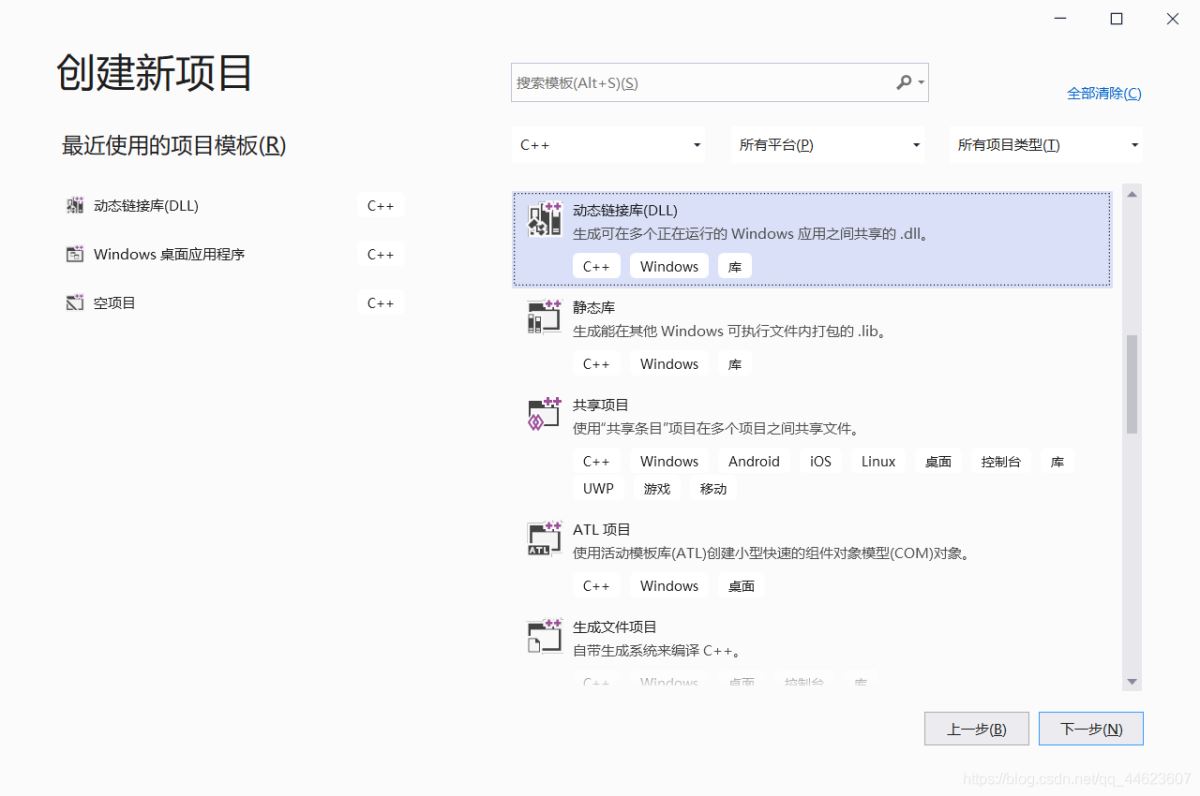The image size is (1200, 796).
Task: Select the 生成文件项目 template icon
Action: click(x=541, y=637)
